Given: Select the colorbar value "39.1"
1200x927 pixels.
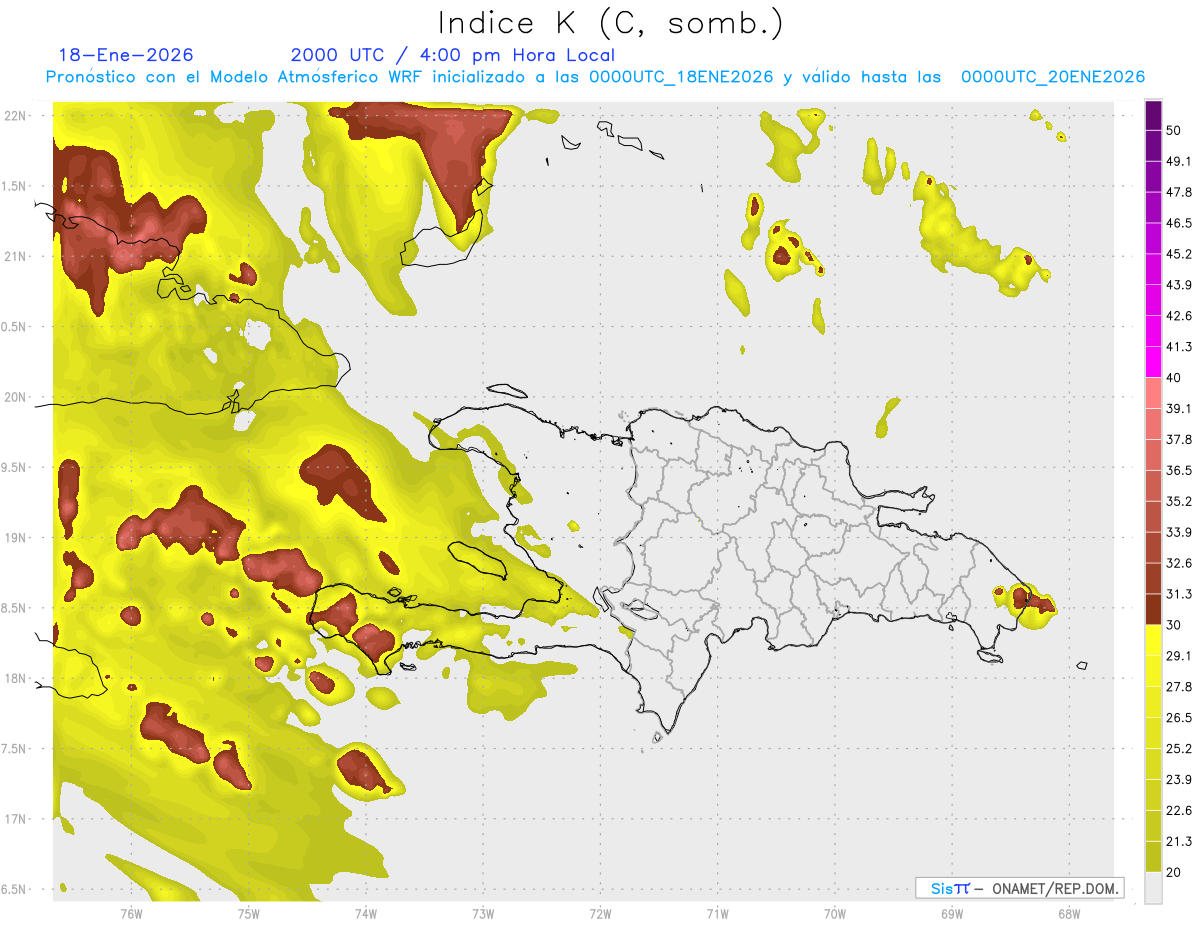Looking at the screenshot, I should click(1179, 409).
